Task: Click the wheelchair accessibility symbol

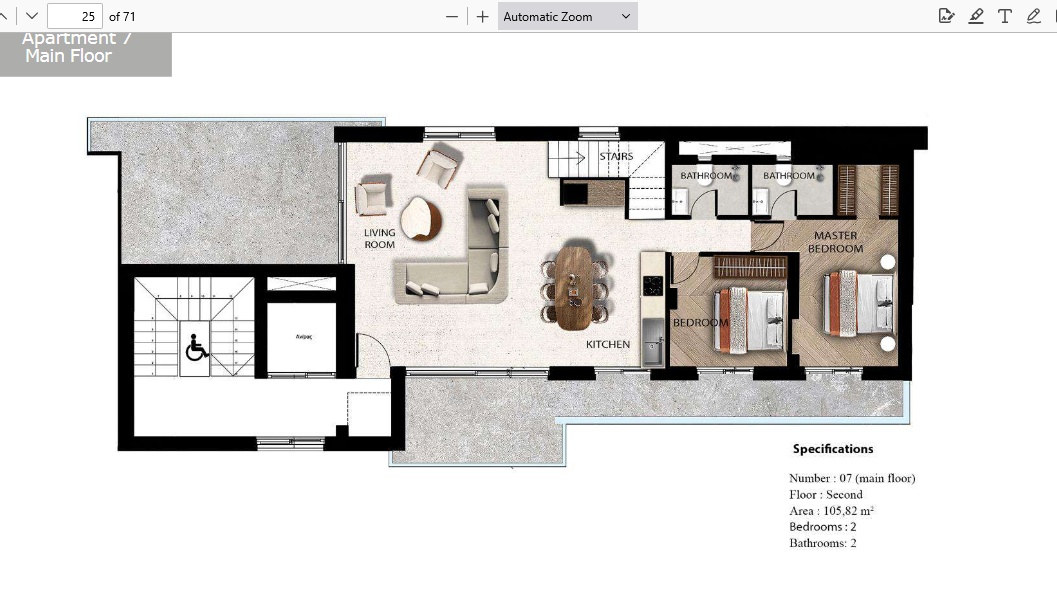Action: [x=197, y=348]
